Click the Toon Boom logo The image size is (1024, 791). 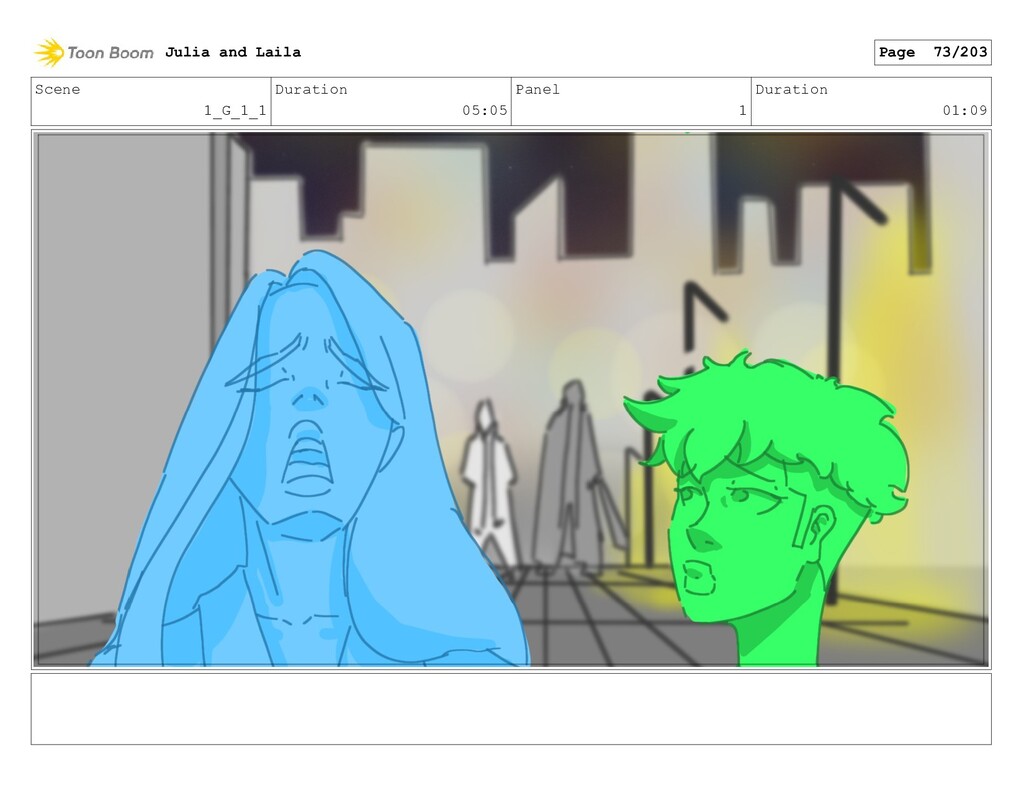tap(94, 53)
